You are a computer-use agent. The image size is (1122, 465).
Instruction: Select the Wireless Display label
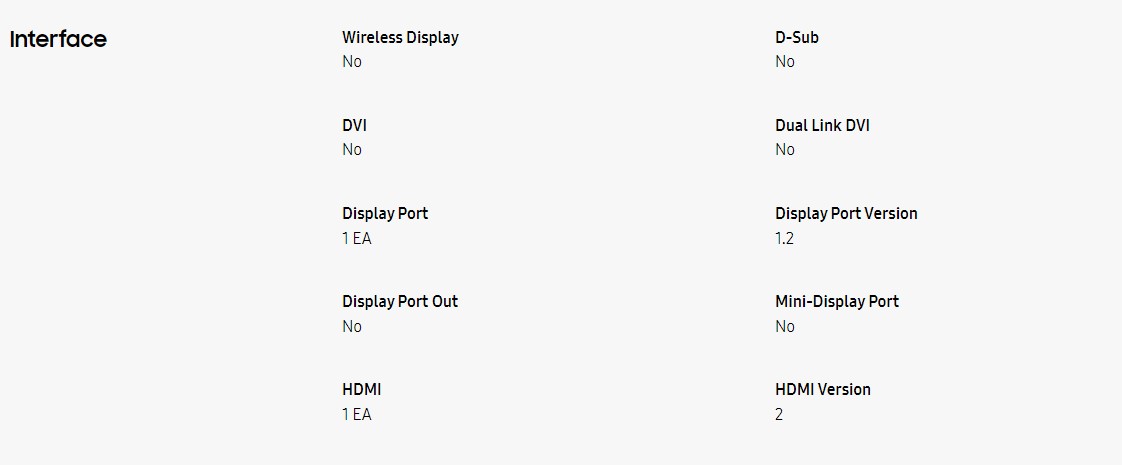tap(400, 37)
